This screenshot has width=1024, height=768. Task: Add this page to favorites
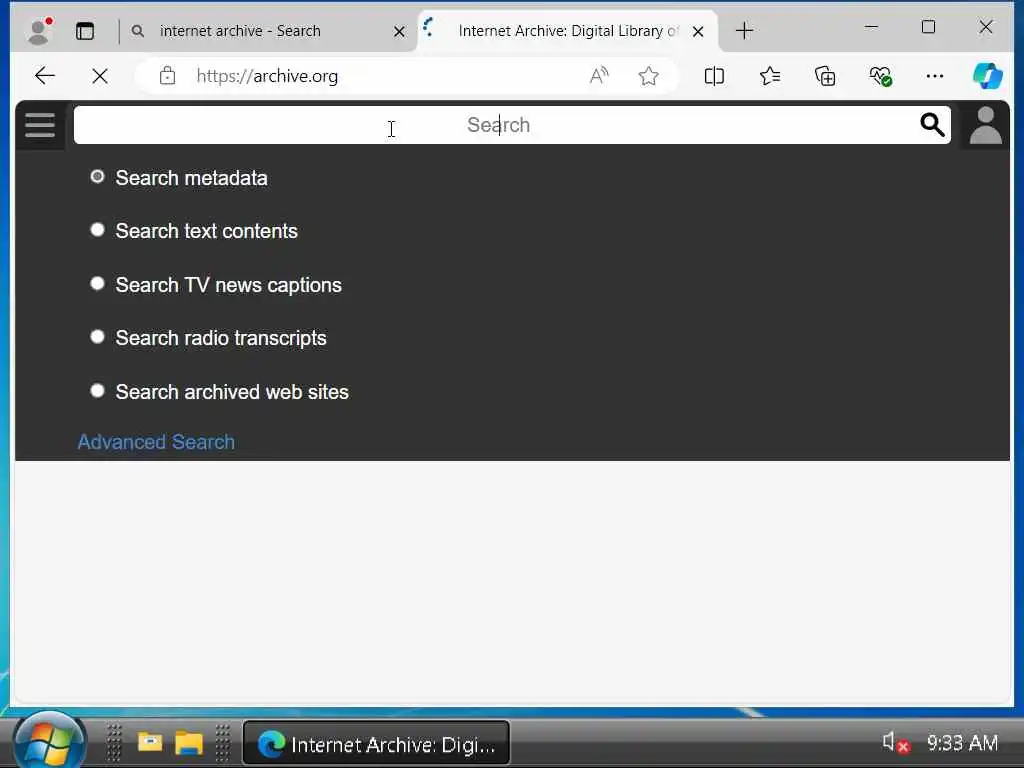(648, 76)
